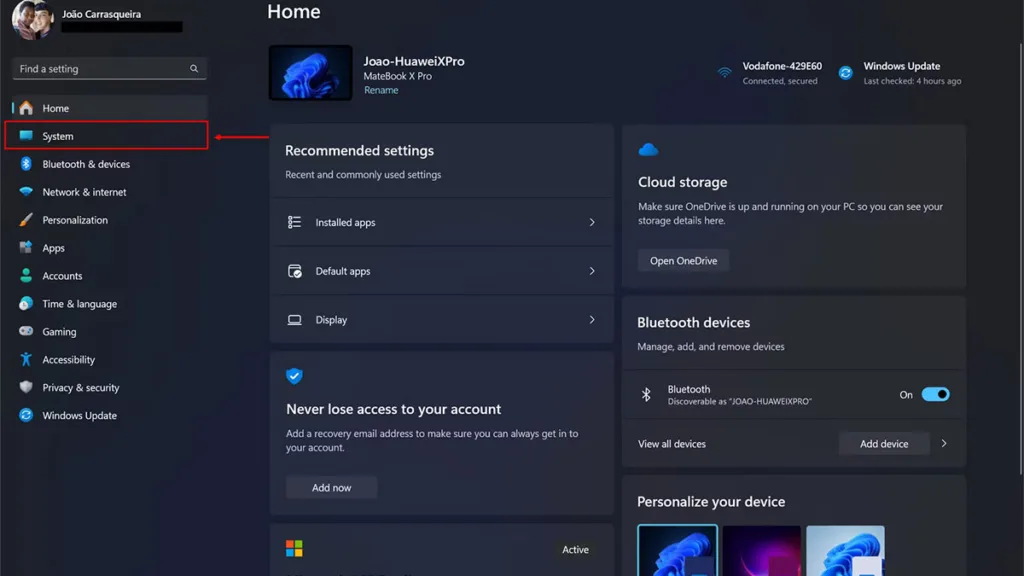Click the Active status label
Screen dimensions: 1024x576
(x=575, y=550)
